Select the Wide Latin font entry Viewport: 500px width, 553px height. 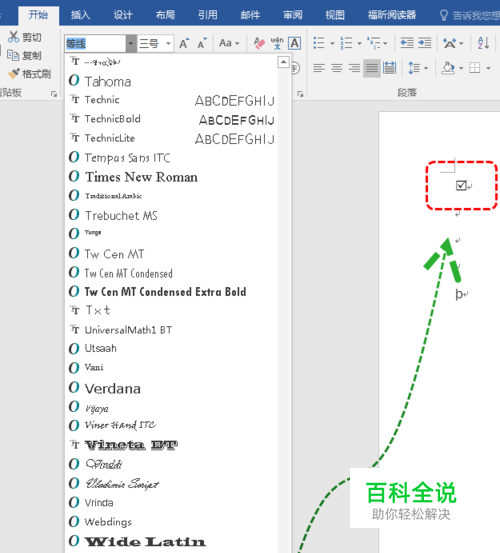[171, 541]
